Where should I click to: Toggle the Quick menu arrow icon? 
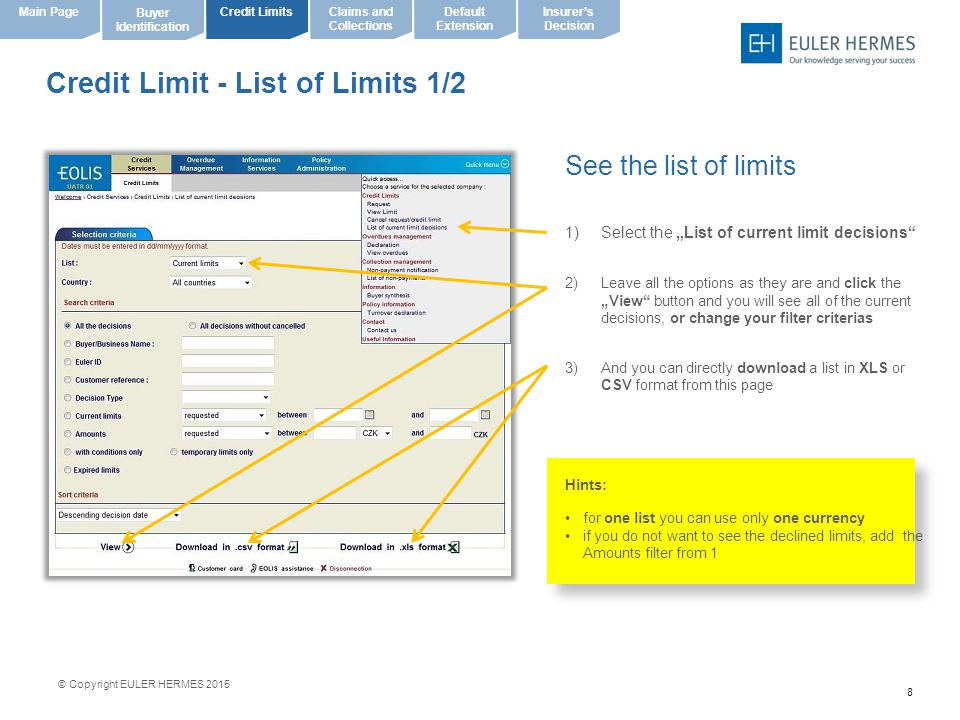(x=505, y=164)
